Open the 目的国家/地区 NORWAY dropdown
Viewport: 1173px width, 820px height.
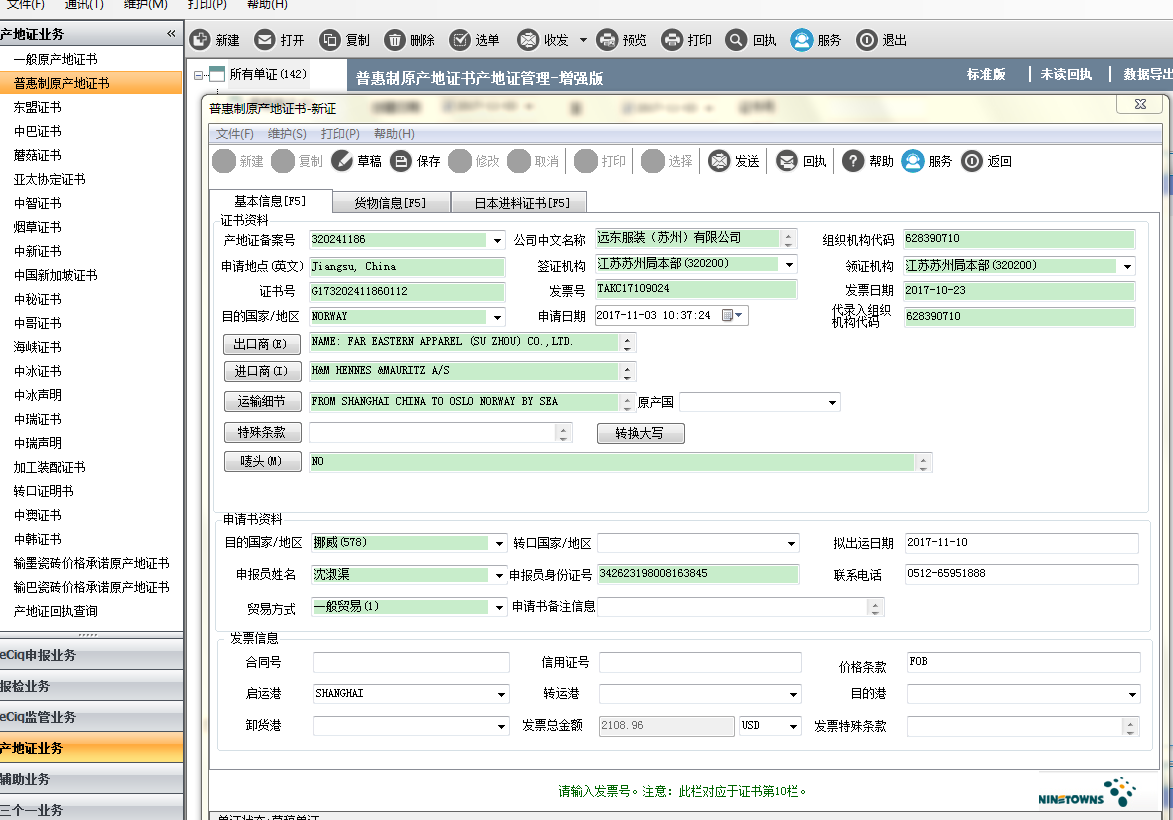(x=498, y=317)
